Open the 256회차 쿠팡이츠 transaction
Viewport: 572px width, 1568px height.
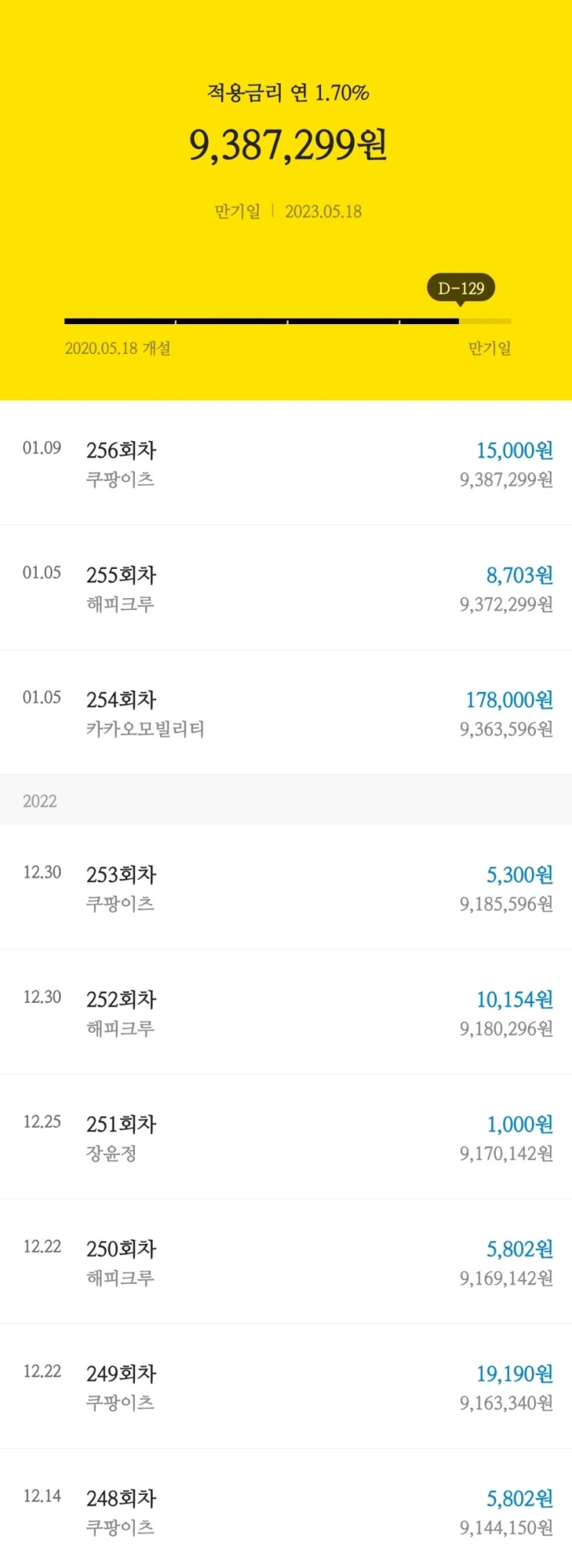(x=286, y=463)
